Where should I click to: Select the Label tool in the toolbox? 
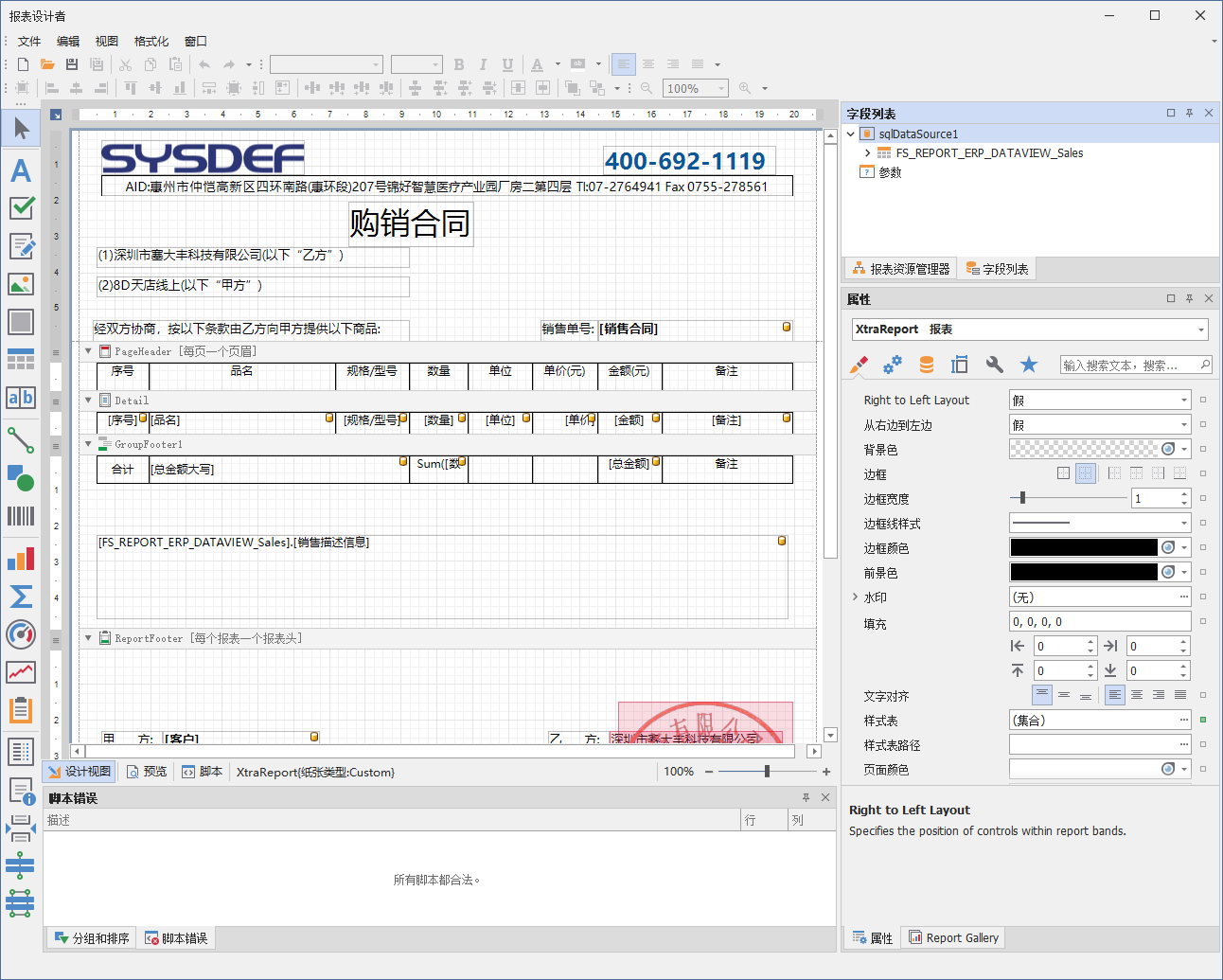[21, 170]
